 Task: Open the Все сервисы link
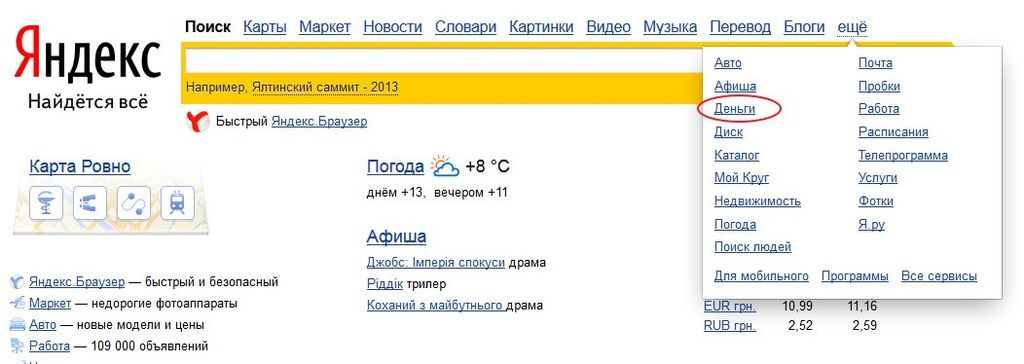pyautogui.click(x=939, y=276)
